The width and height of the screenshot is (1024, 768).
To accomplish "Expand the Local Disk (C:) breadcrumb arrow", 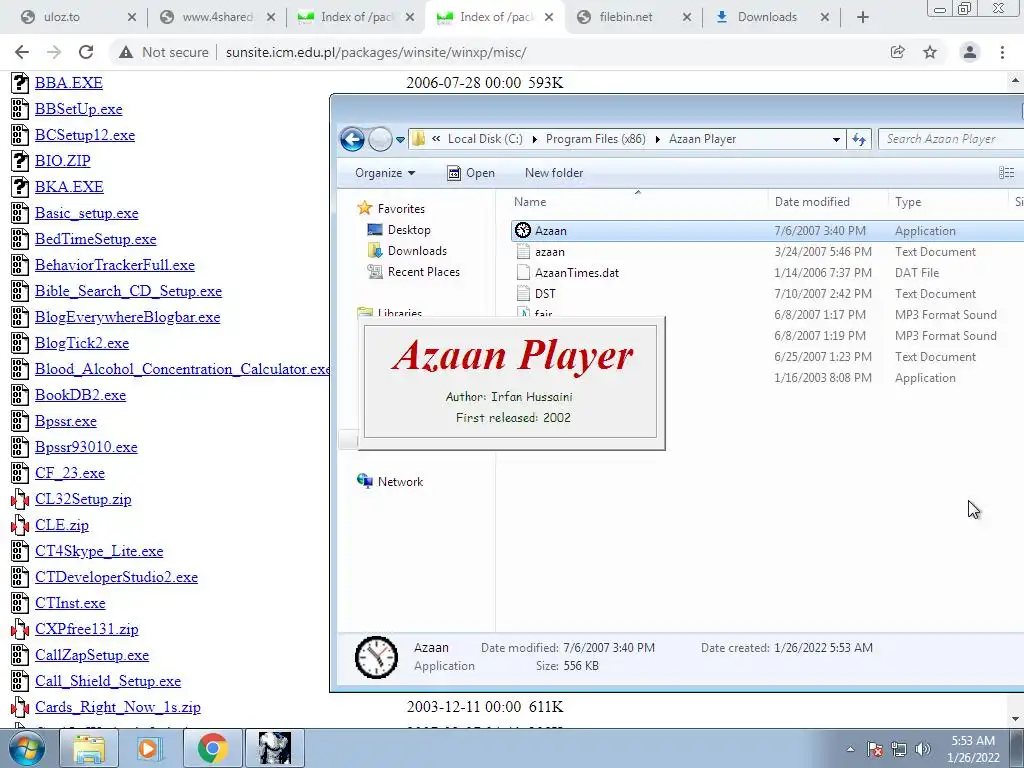I will click(x=535, y=139).
